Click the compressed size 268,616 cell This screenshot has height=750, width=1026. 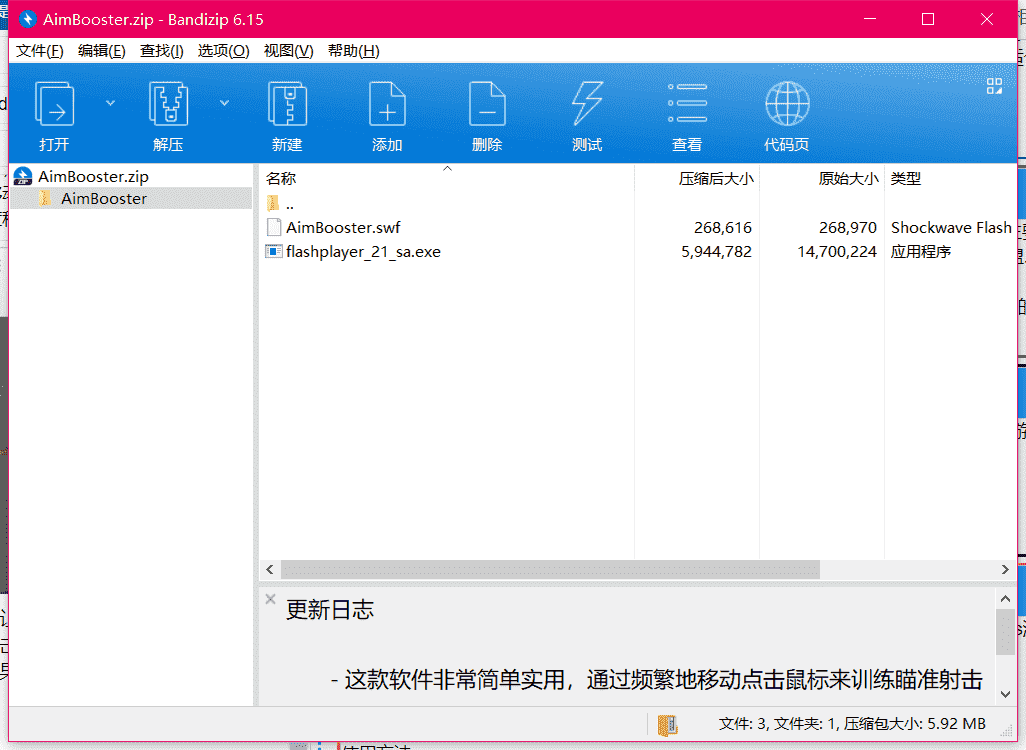(722, 228)
